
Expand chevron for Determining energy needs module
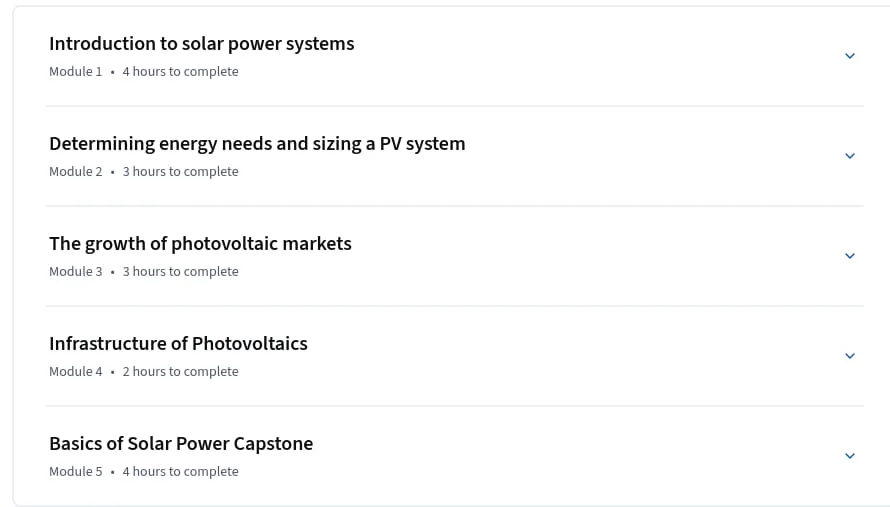click(850, 156)
